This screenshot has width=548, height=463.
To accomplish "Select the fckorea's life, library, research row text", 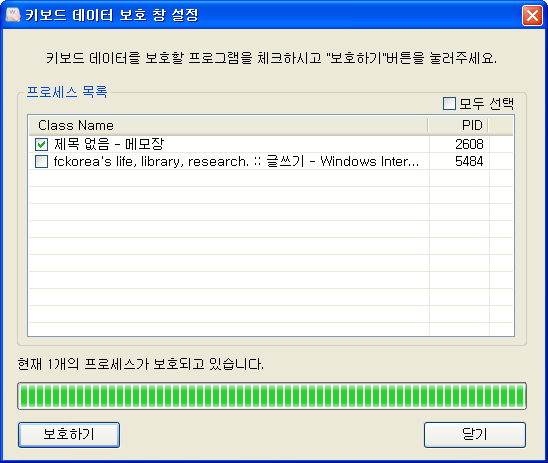I will (x=236, y=161).
